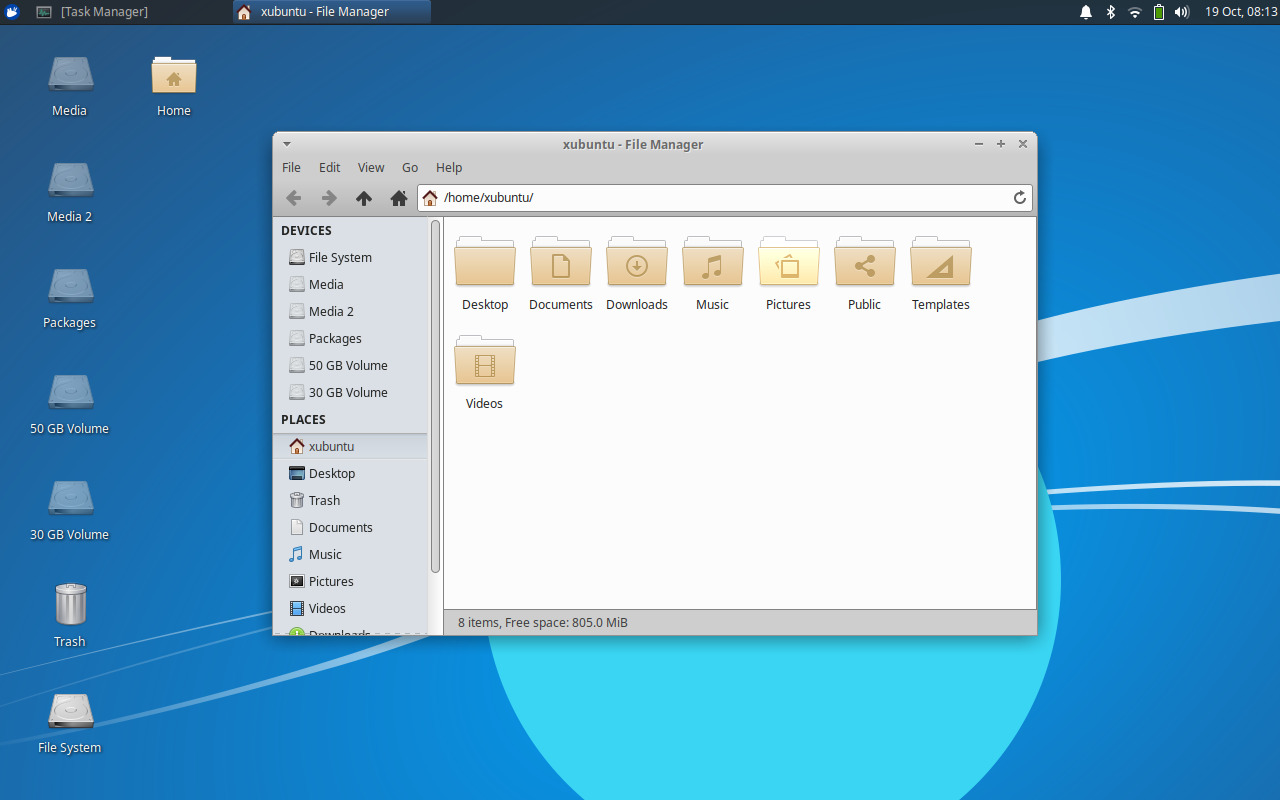Open the window menu arrow in title bar
Screen dimensions: 1280x800
coord(287,144)
